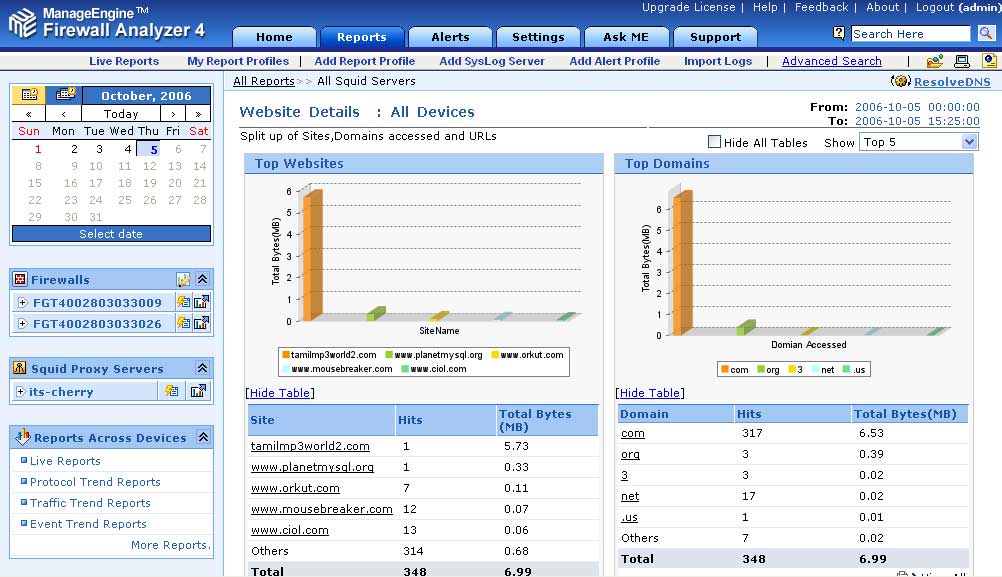Click the question mark help icon beside search
This screenshot has width=1002, height=577.
839,33
